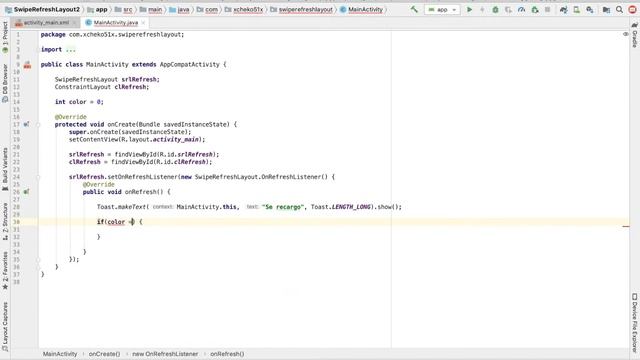Click line number 24 in the gutter
Screen dimensions: 640x360
(16, 177)
